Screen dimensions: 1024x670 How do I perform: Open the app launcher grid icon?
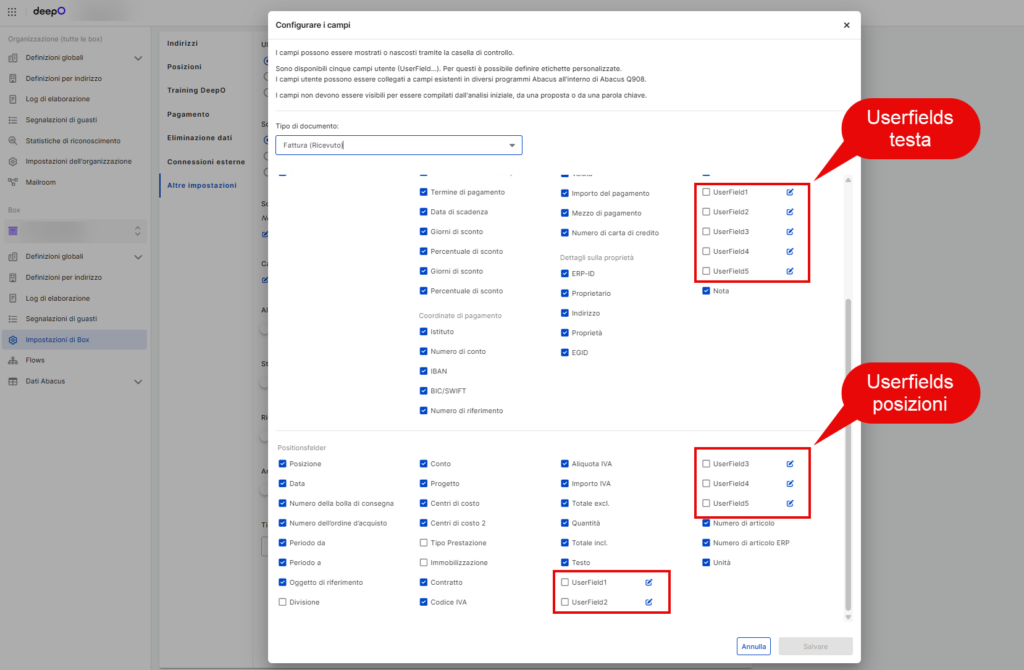pos(12,12)
